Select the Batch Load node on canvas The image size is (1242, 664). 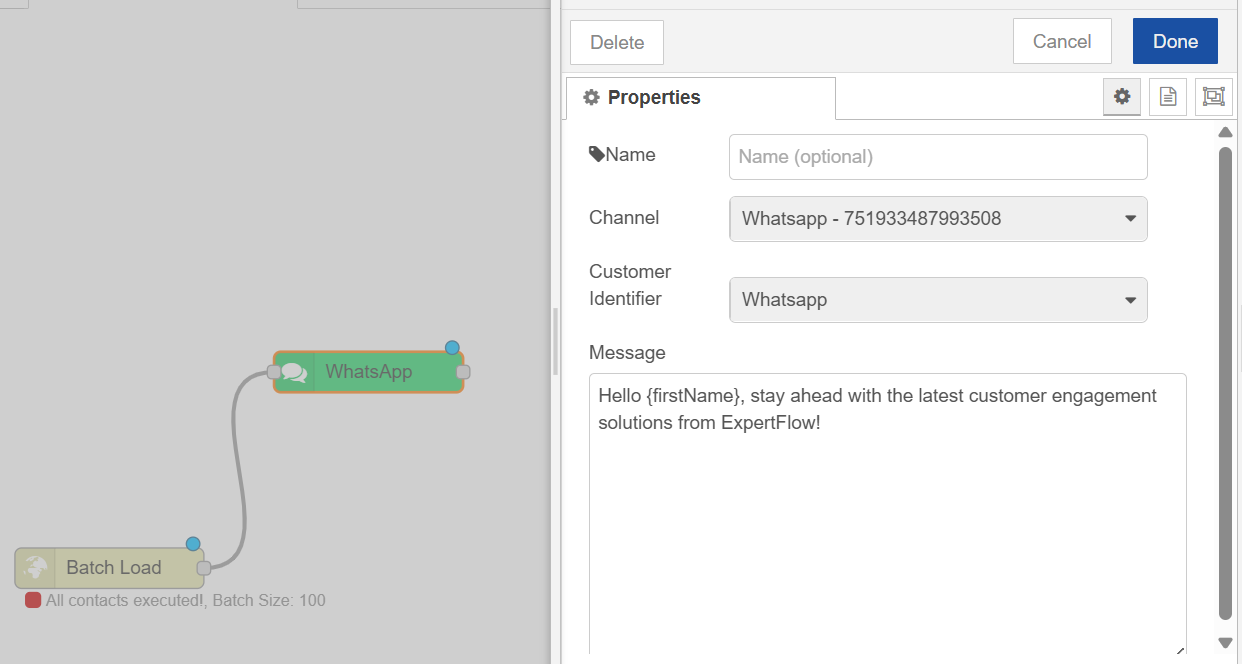click(112, 567)
